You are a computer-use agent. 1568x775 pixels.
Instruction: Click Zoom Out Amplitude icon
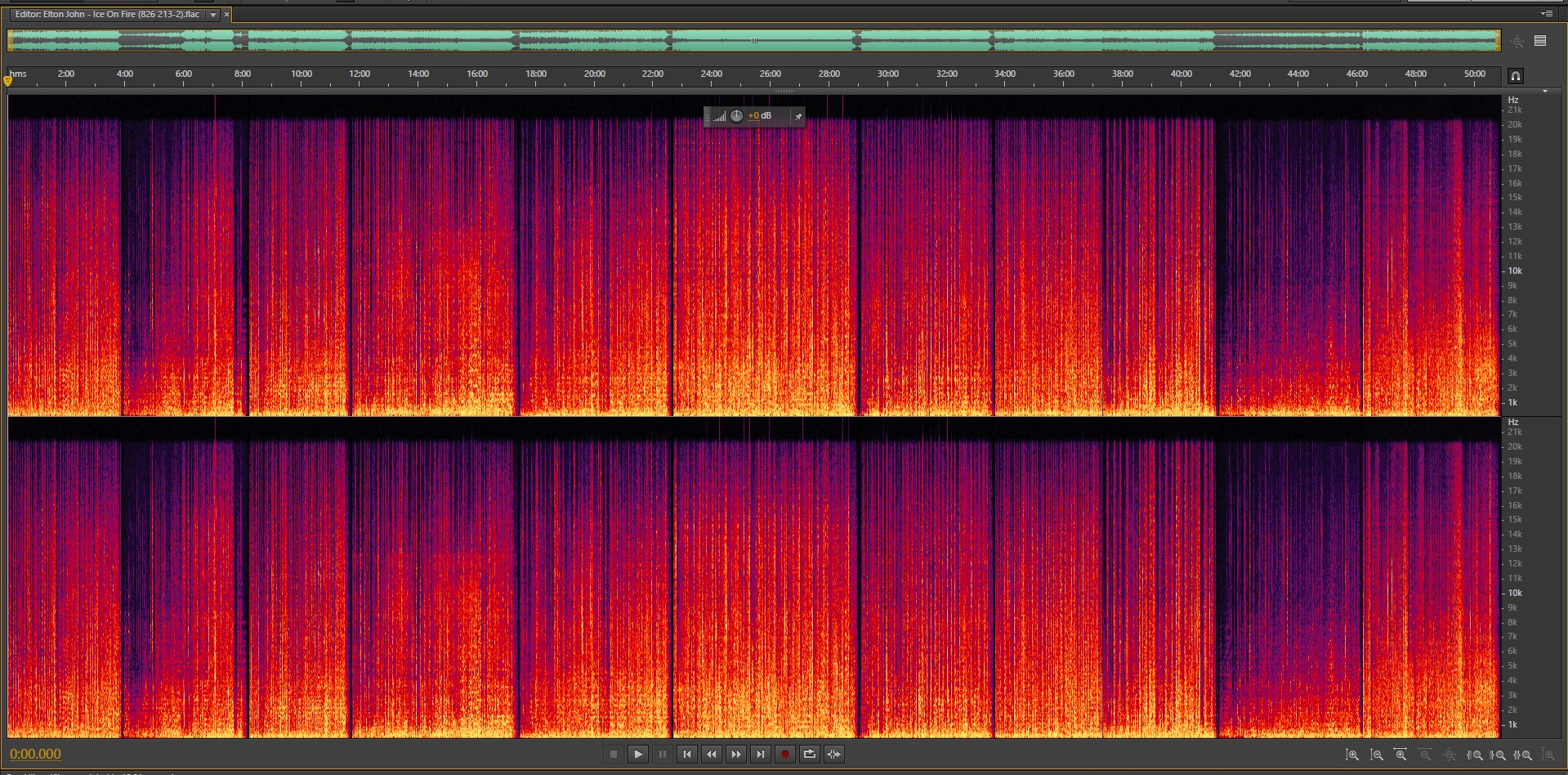1377,755
